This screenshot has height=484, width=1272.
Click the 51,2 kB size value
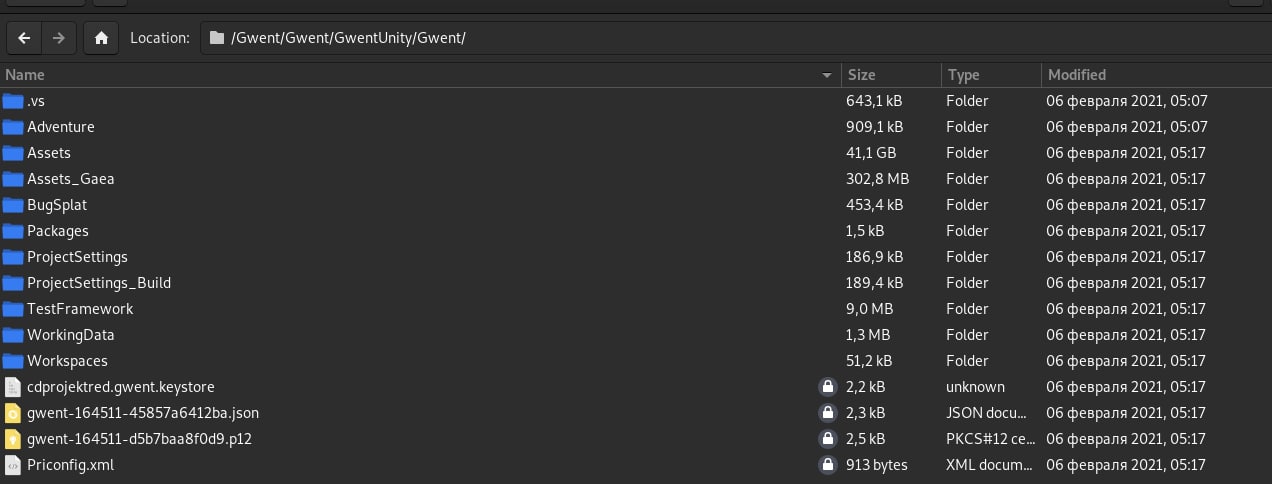coord(869,361)
